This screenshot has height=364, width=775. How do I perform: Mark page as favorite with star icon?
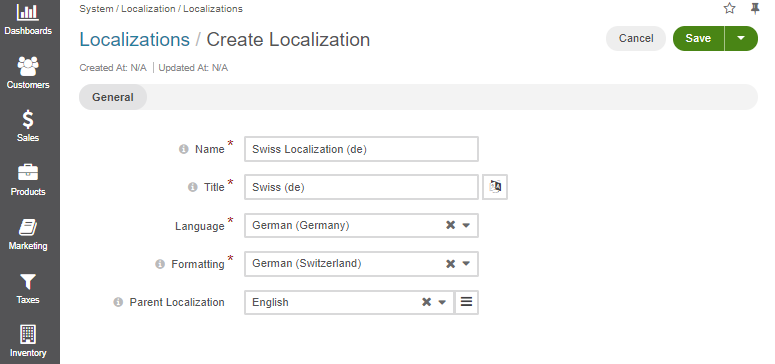(x=730, y=8)
